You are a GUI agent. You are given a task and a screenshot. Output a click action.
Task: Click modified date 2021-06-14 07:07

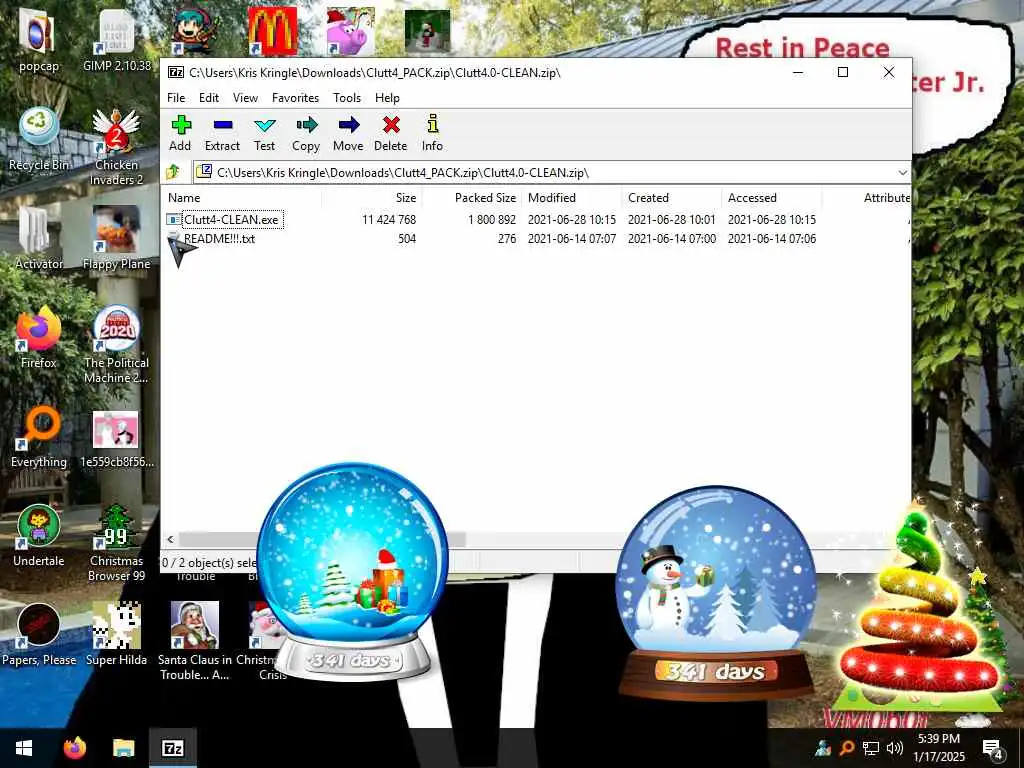coord(572,239)
